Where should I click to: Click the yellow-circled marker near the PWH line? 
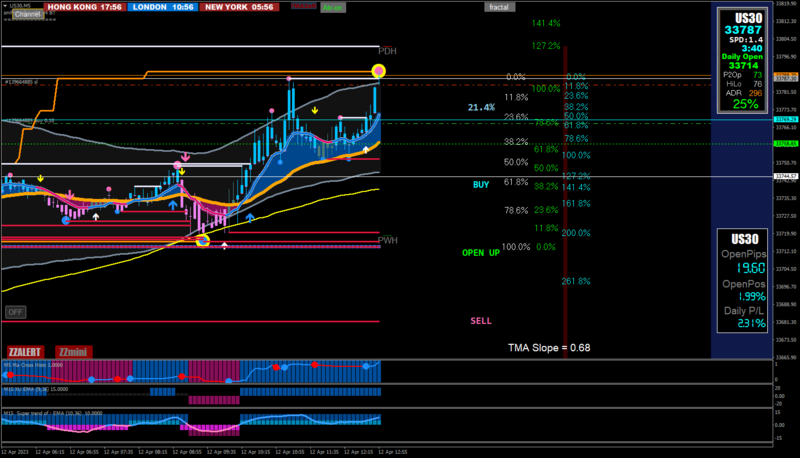pyautogui.click(x=203, y=241)
